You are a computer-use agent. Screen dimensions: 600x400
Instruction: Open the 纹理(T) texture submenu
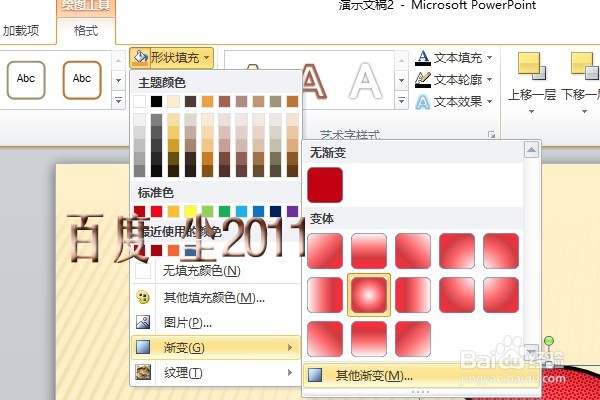pos(217,372)
